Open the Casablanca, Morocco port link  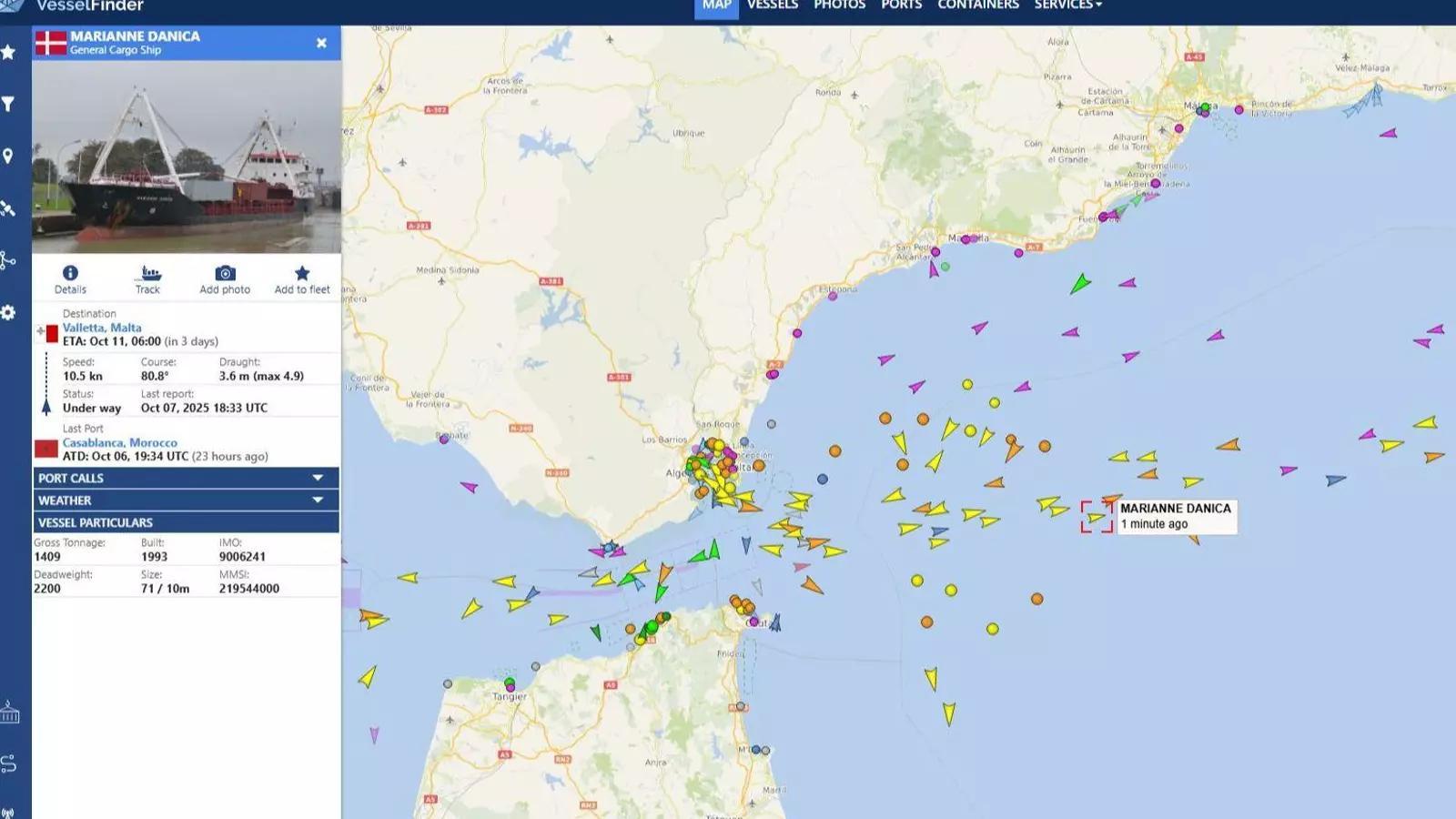[x=120, y=443]
